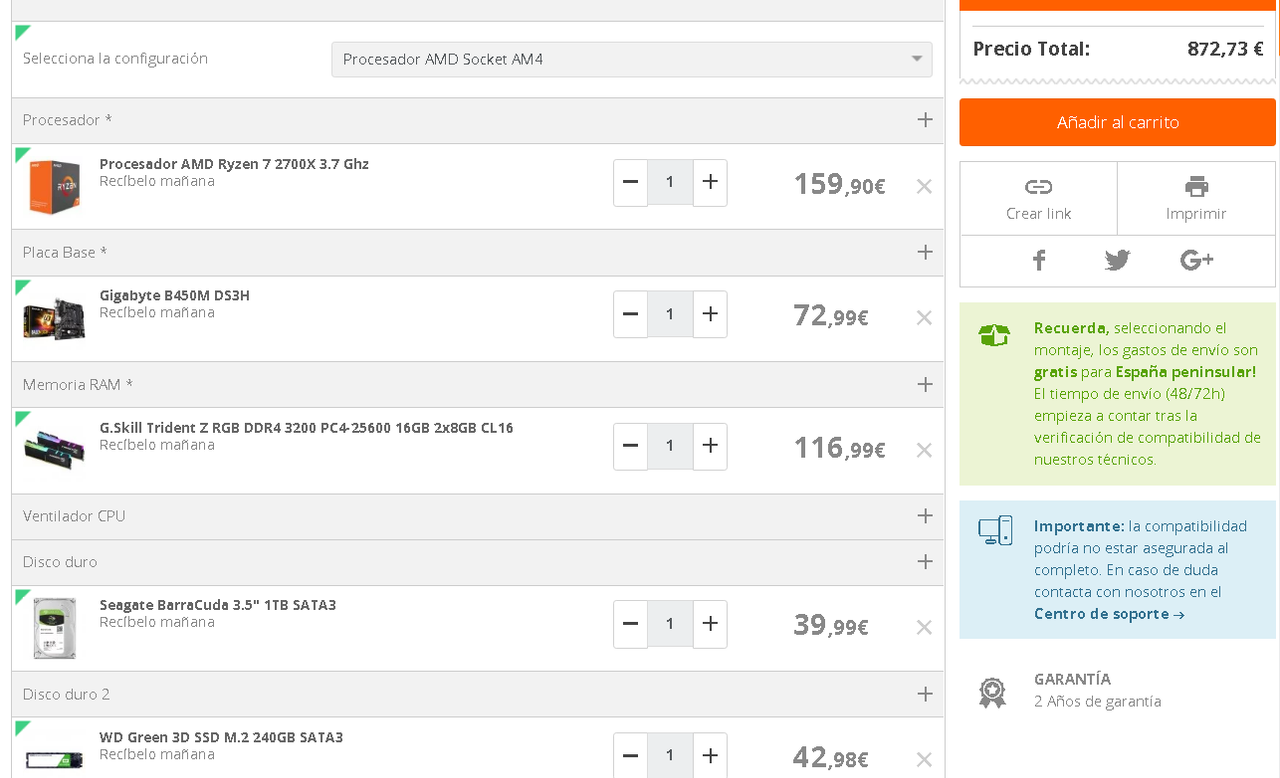Open product 'Gigabyte B450M DS3H'

click(x=174, y=296)
